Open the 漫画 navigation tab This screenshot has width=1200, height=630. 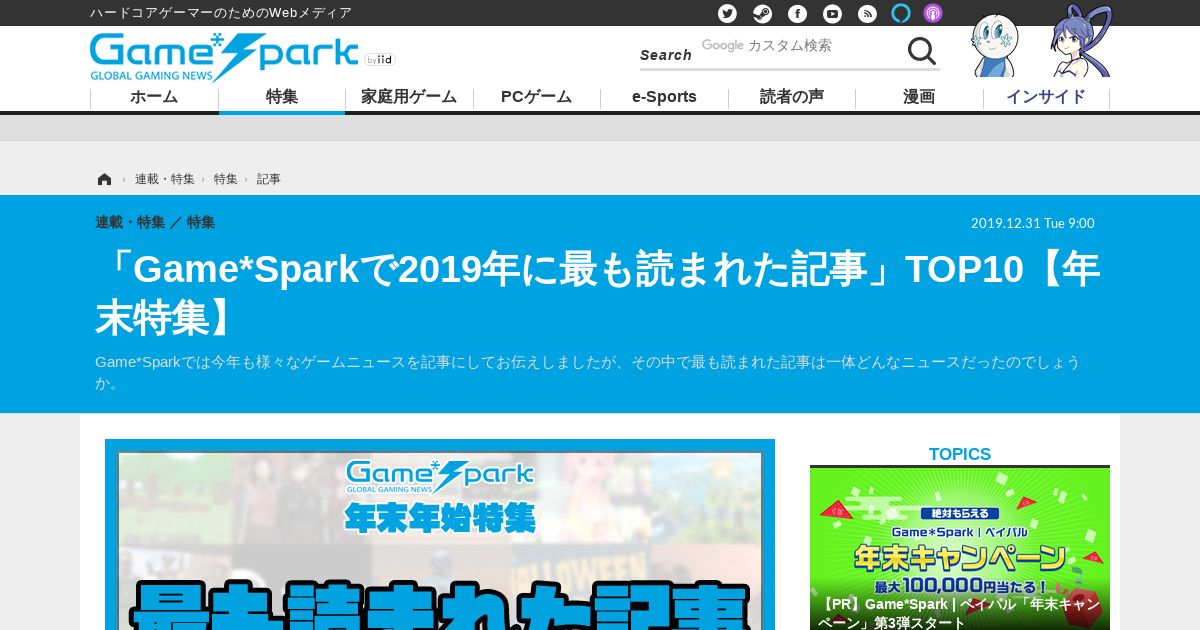tap(919, 97)
